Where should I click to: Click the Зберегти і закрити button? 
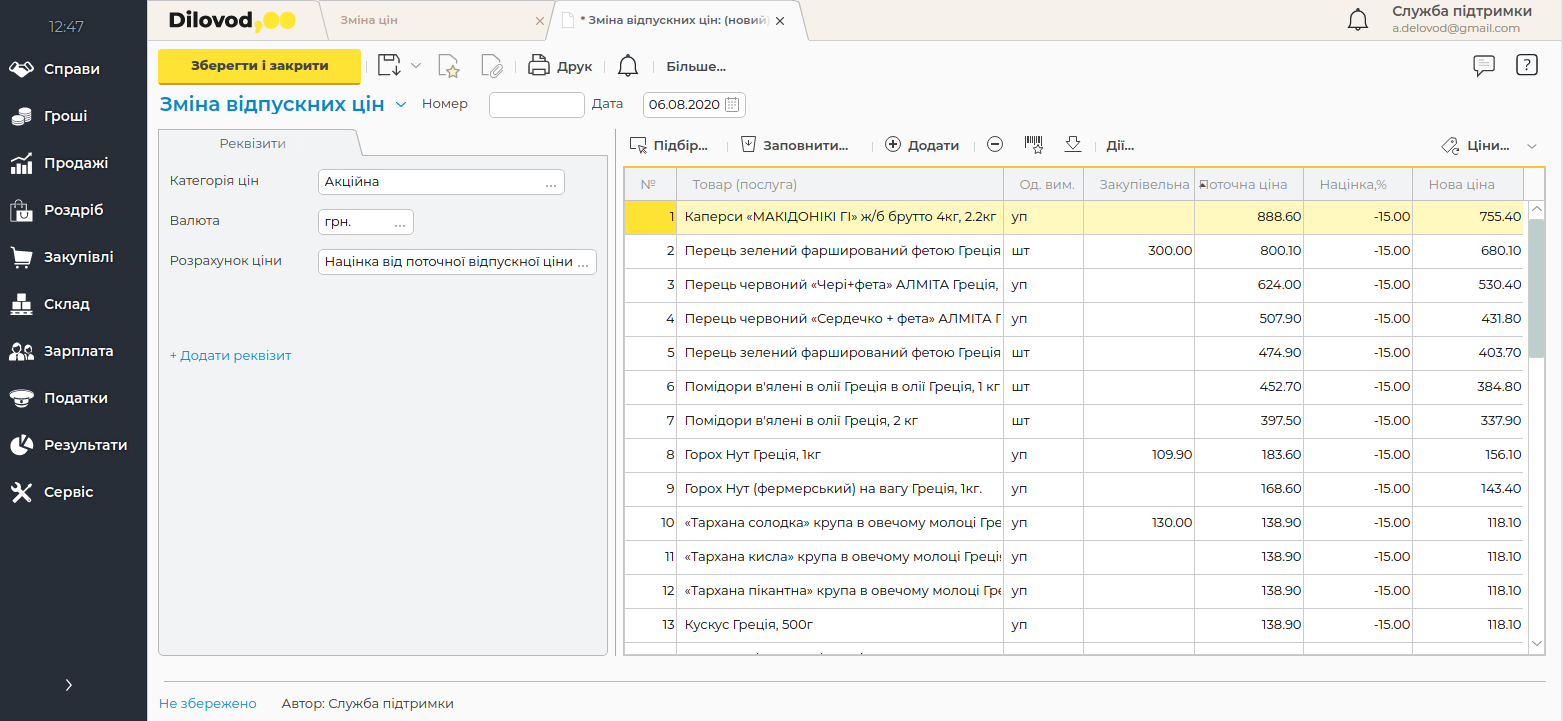coord(259,66)
